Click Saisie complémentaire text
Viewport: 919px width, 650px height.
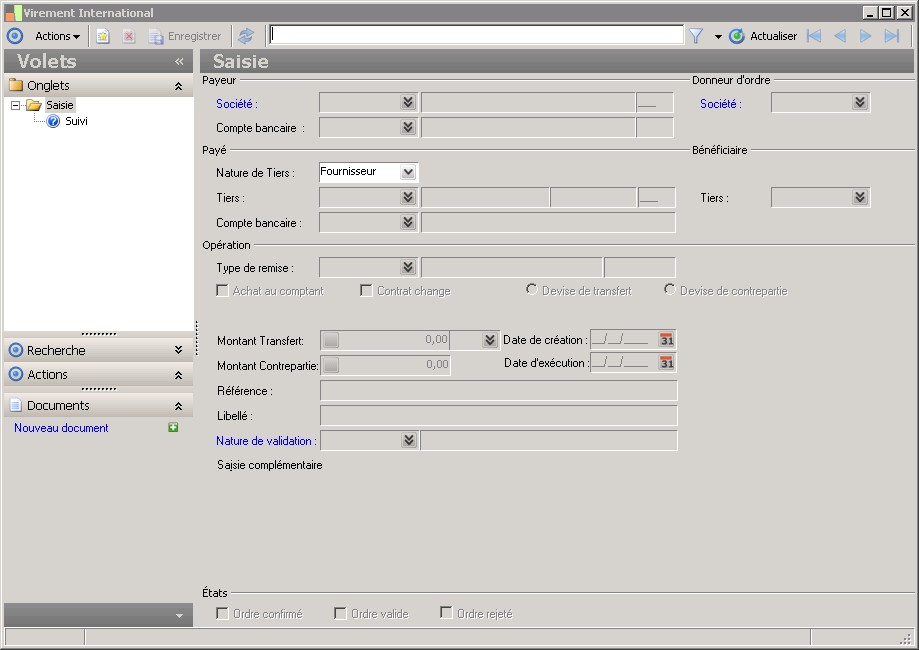pyautogui.click(x=270, y=465)
